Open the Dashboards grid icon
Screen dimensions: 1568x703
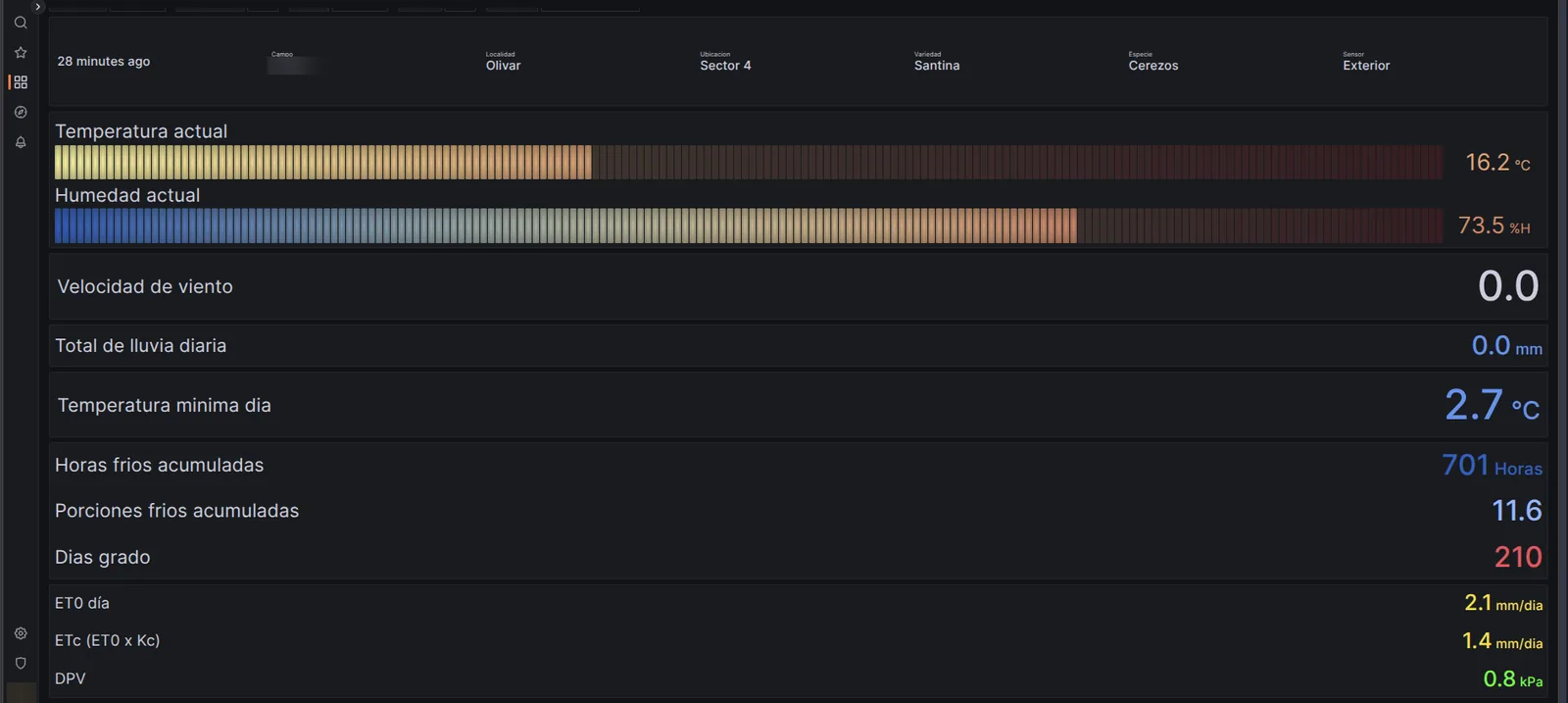click(21, 82)
